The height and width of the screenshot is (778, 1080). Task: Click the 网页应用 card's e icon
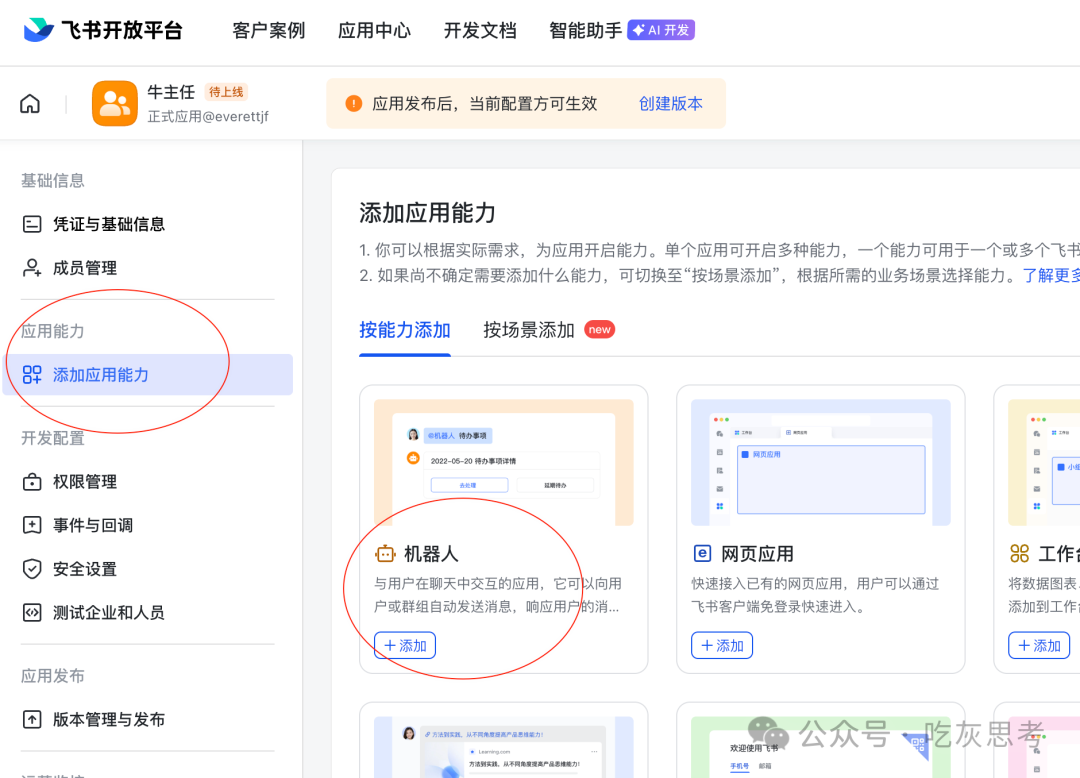click(702, 554)
